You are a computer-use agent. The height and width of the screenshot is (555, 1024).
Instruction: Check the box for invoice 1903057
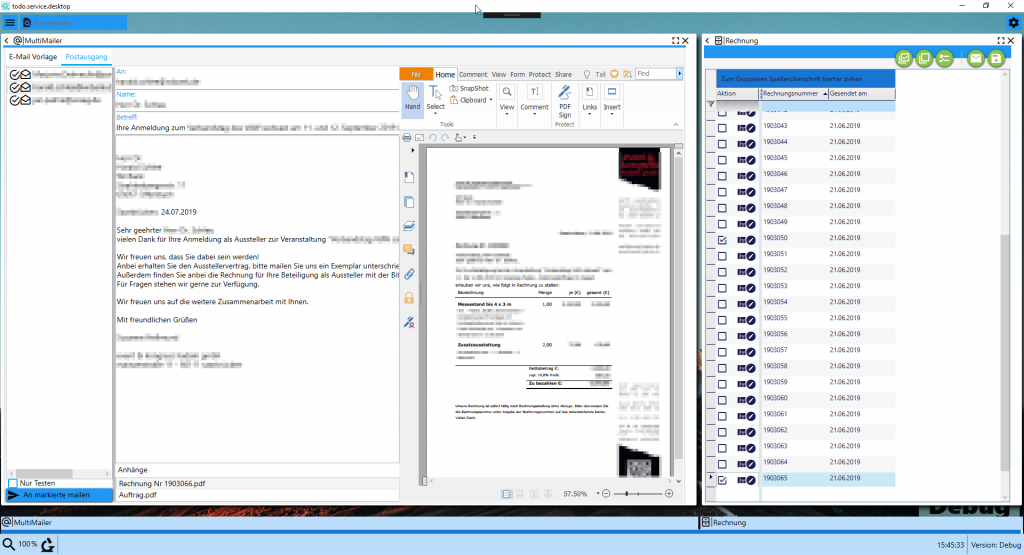point(722,352)
